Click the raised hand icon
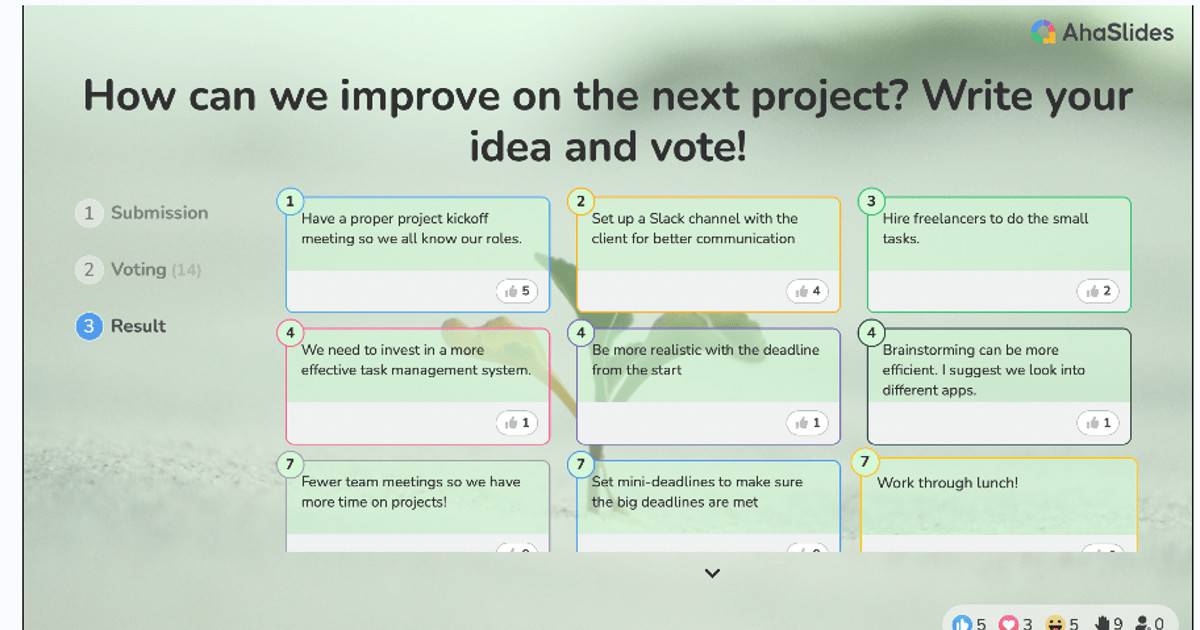This screenshot has width=1200, height=630. [x=1103, y=623]
